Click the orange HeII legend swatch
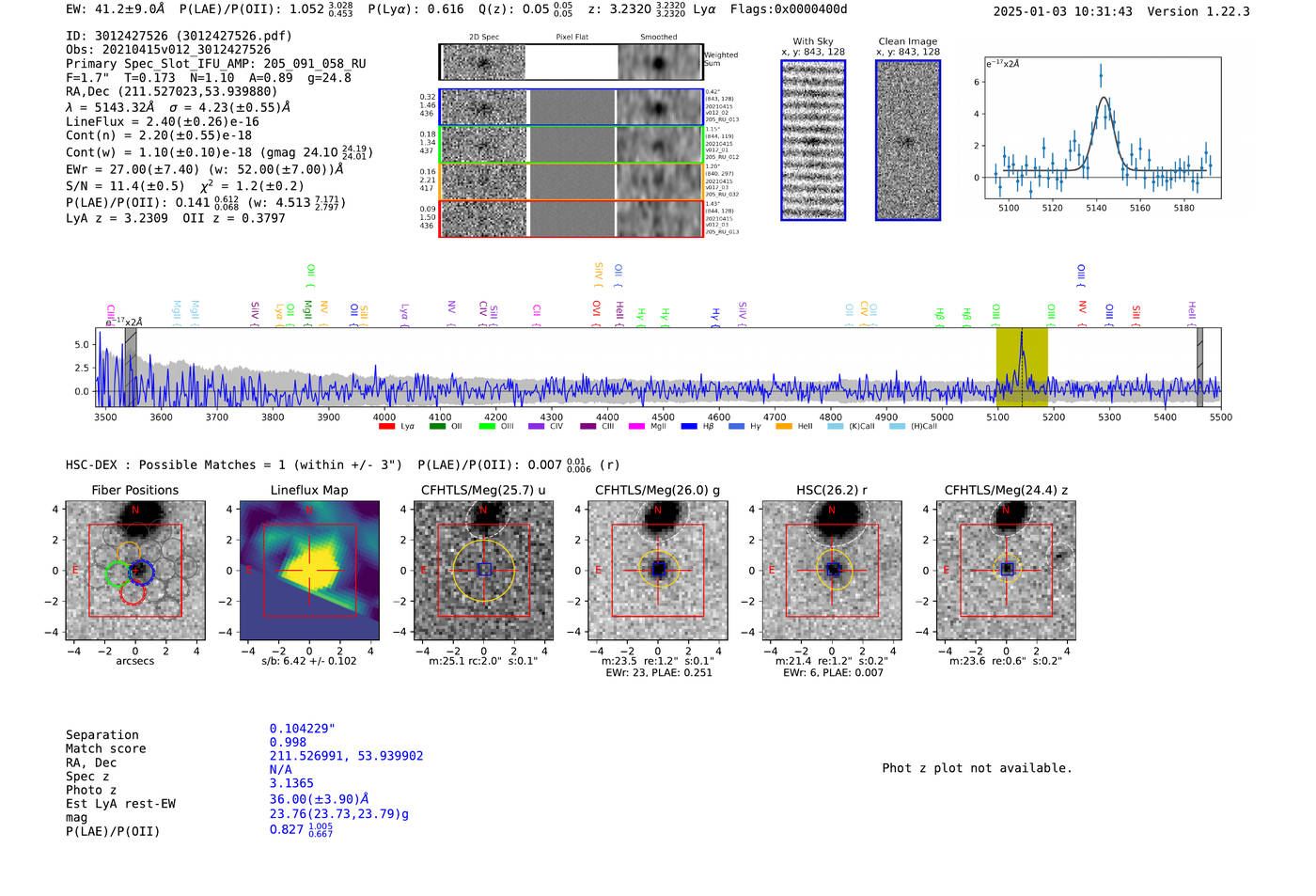1316x896 pixels. point(784,427)
